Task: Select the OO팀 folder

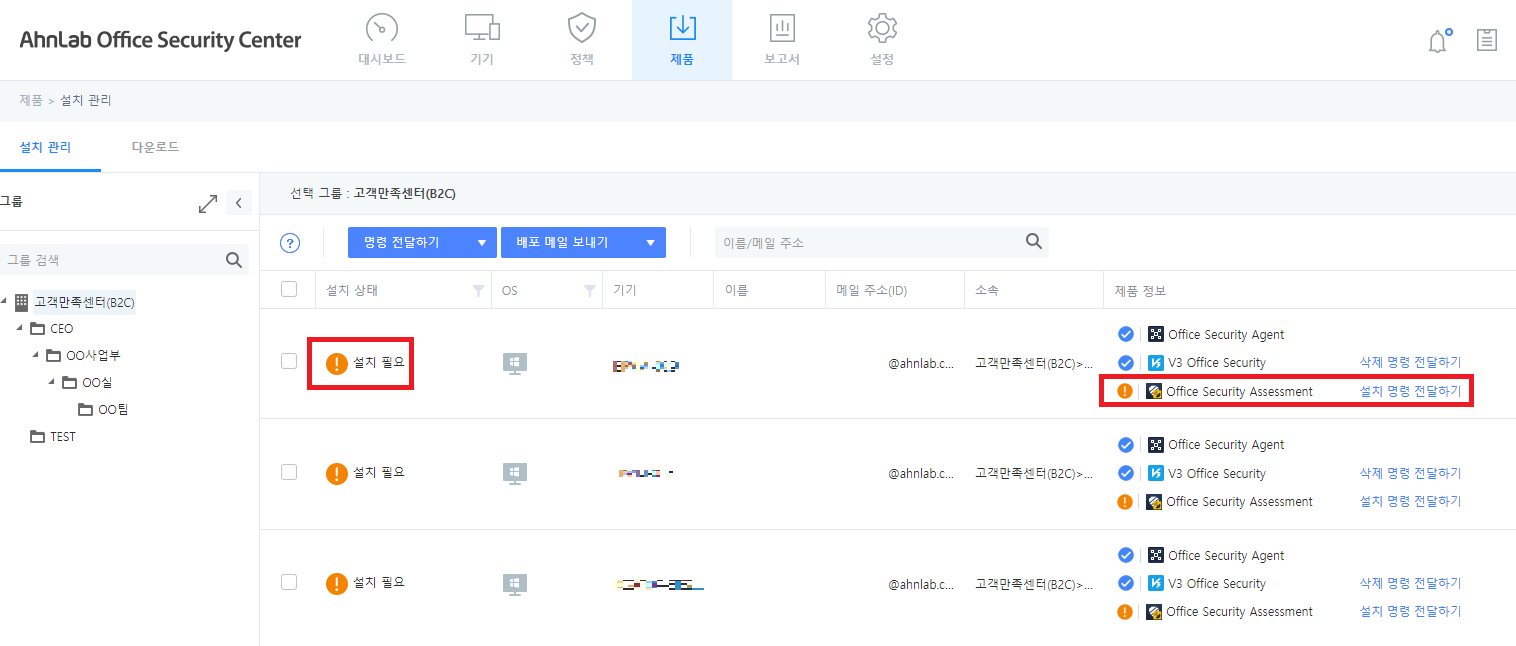Action: point(113,409)
